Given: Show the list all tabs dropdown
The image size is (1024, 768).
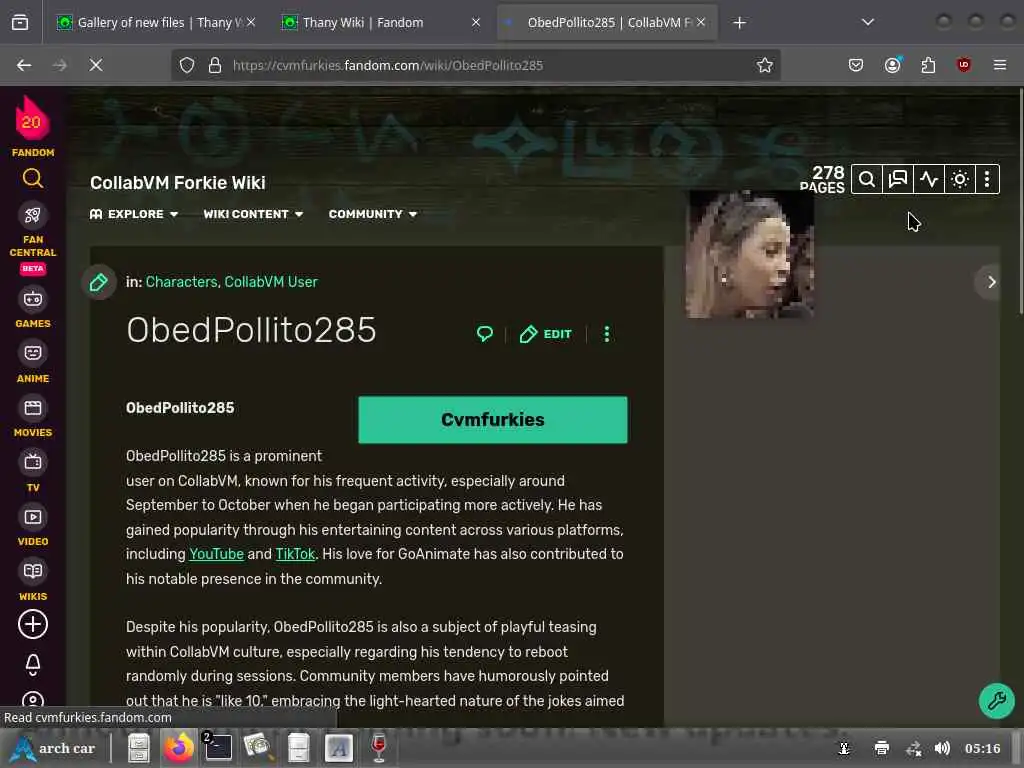Looking at the screenshot, I should 867,22.
